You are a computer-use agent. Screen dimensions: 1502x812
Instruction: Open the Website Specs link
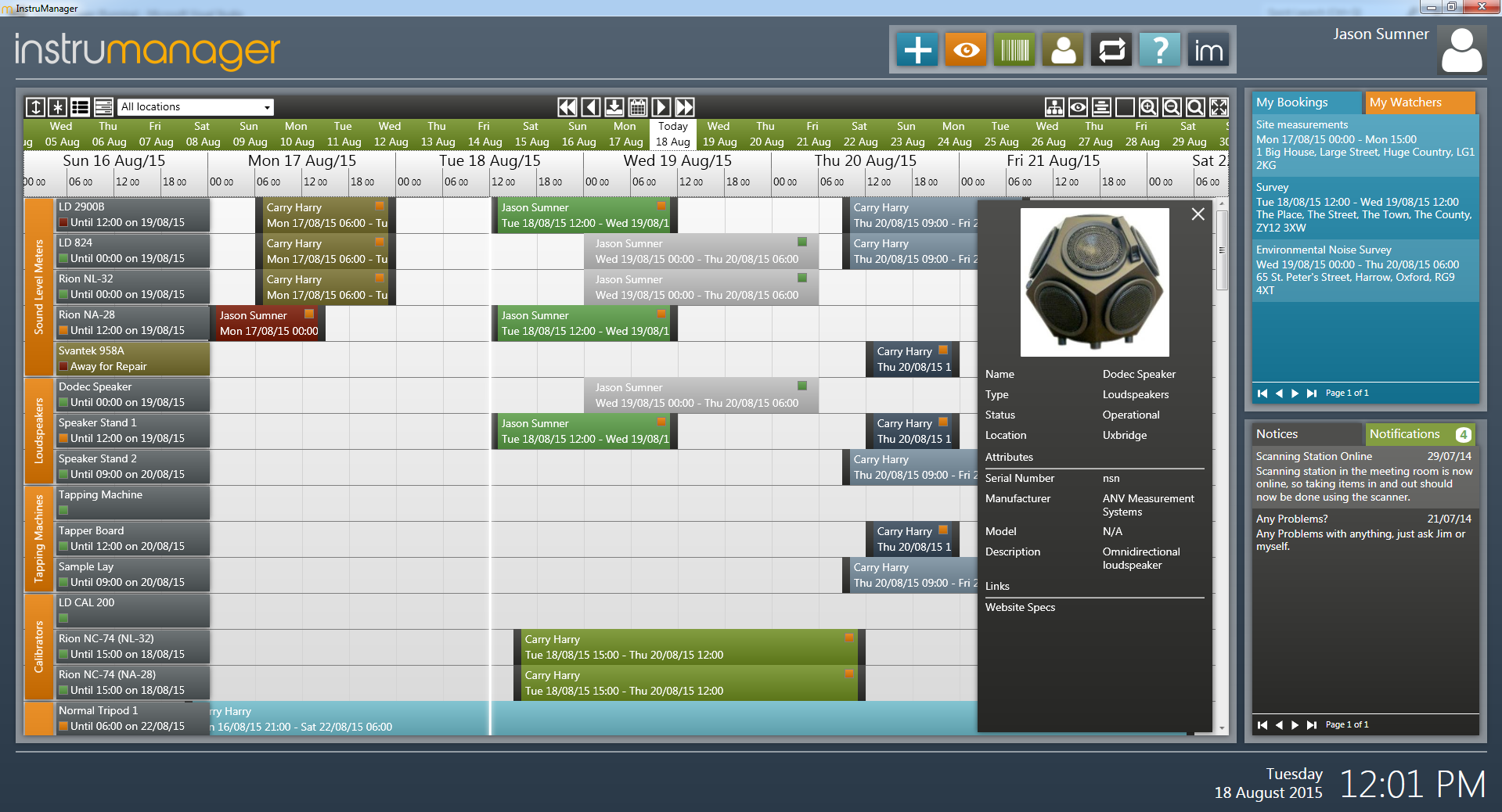[x=1020, y=607]
